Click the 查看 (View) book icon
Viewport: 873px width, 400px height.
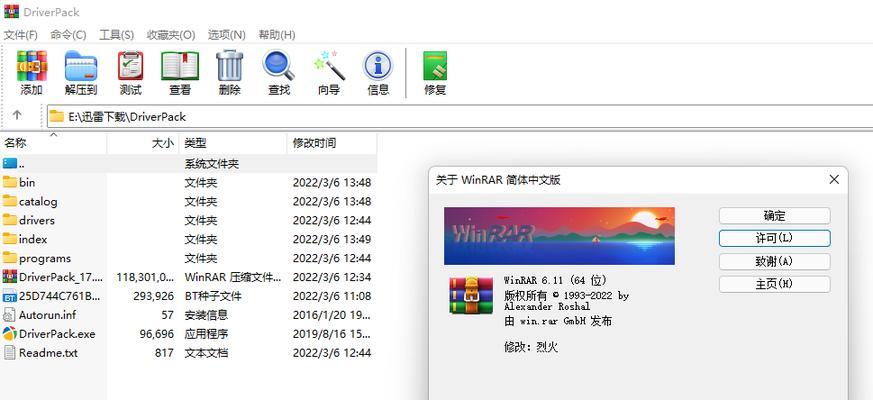(180, 66)
